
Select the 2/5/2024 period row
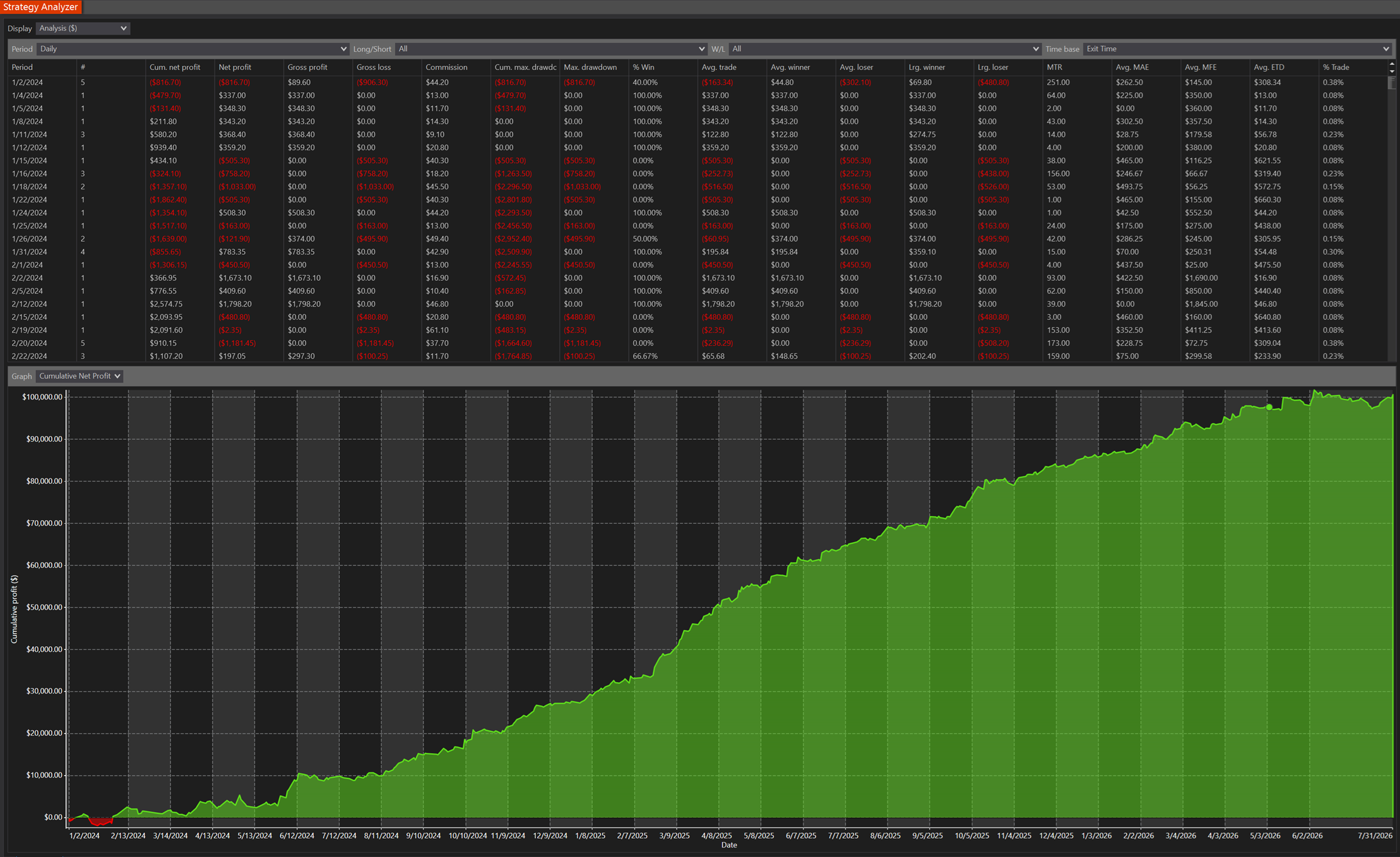[x=697, y=291]
